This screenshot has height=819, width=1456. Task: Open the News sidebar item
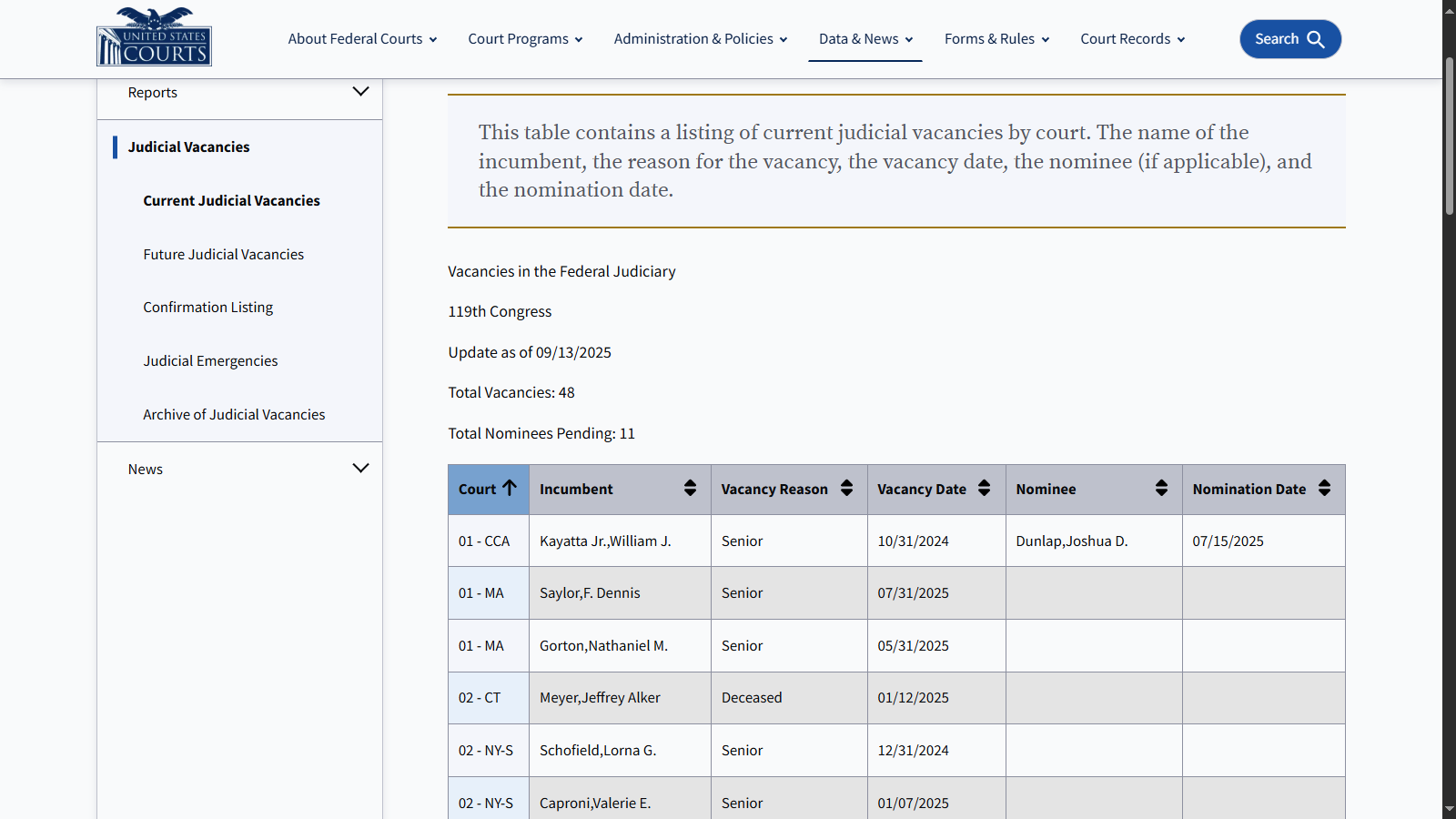pyautogui.click(x=146, y=470)
